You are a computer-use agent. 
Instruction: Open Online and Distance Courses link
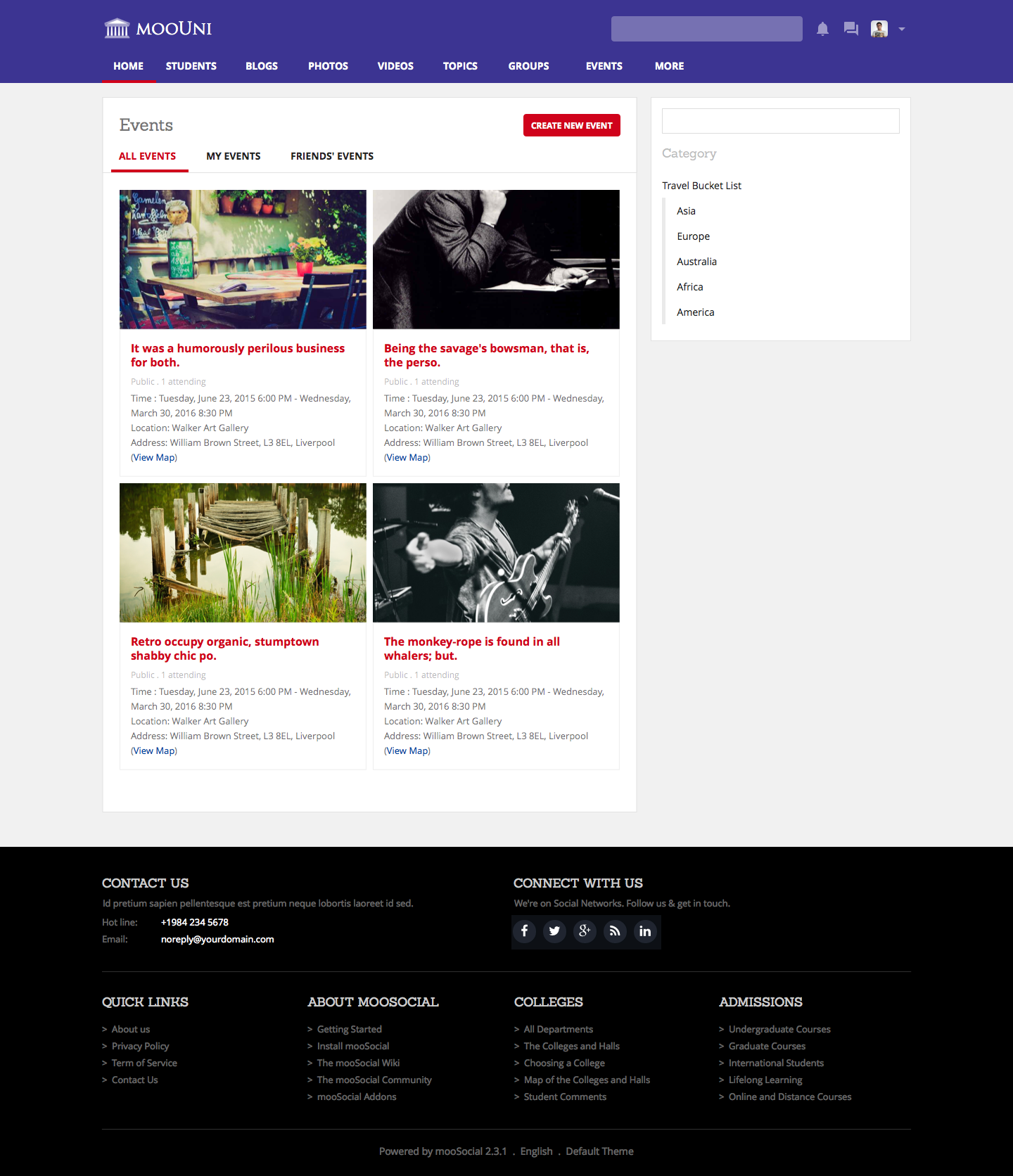click(790, 1097)
